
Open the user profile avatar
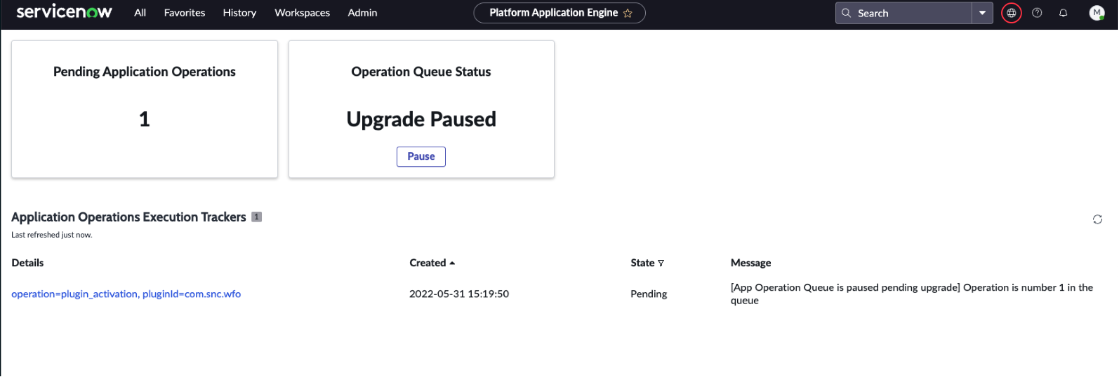1097,13
